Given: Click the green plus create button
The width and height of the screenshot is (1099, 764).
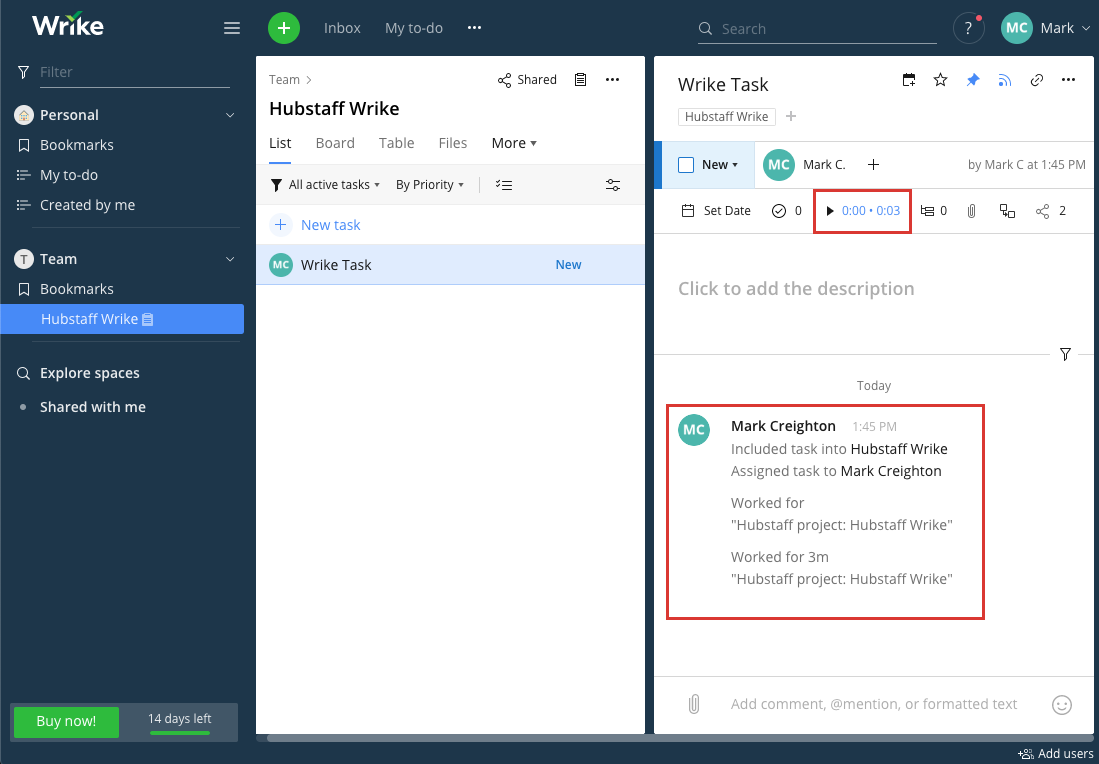Looking at the screenshot, I should pyautogui.click(x=284, y=28).
